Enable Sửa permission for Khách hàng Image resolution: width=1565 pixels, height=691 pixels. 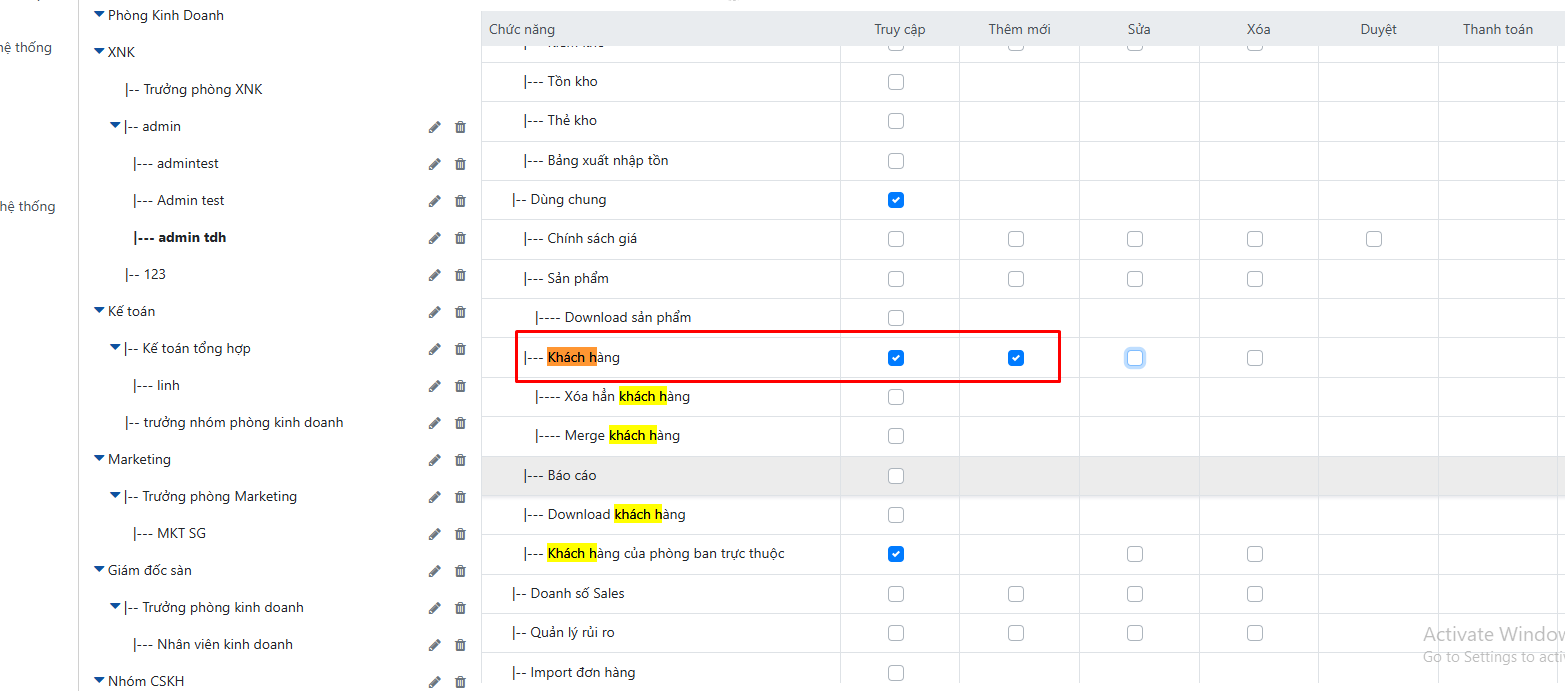pos(1135,358)
